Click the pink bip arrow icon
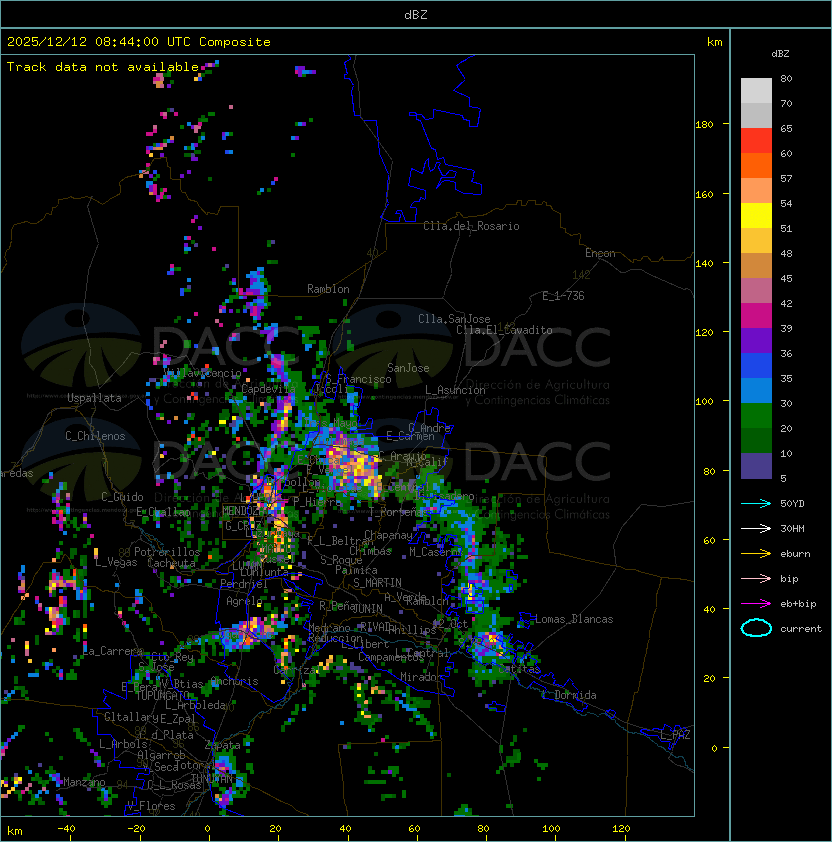 pos(756,578)
